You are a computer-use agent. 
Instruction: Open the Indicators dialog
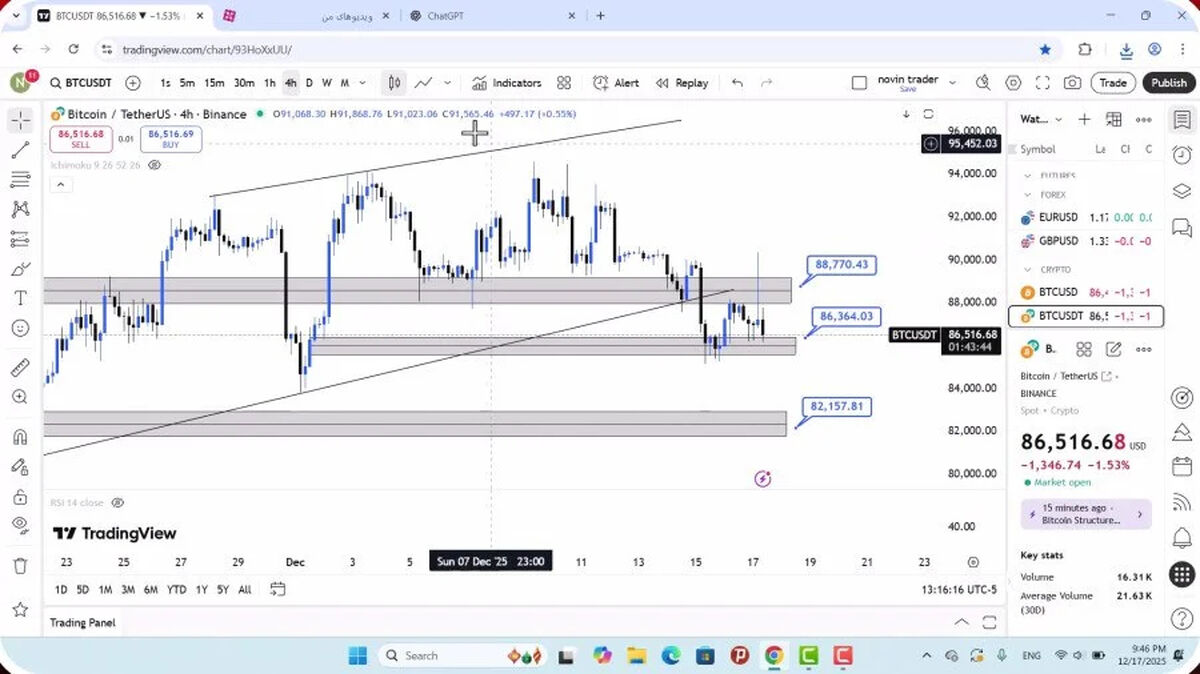(506, 83)
